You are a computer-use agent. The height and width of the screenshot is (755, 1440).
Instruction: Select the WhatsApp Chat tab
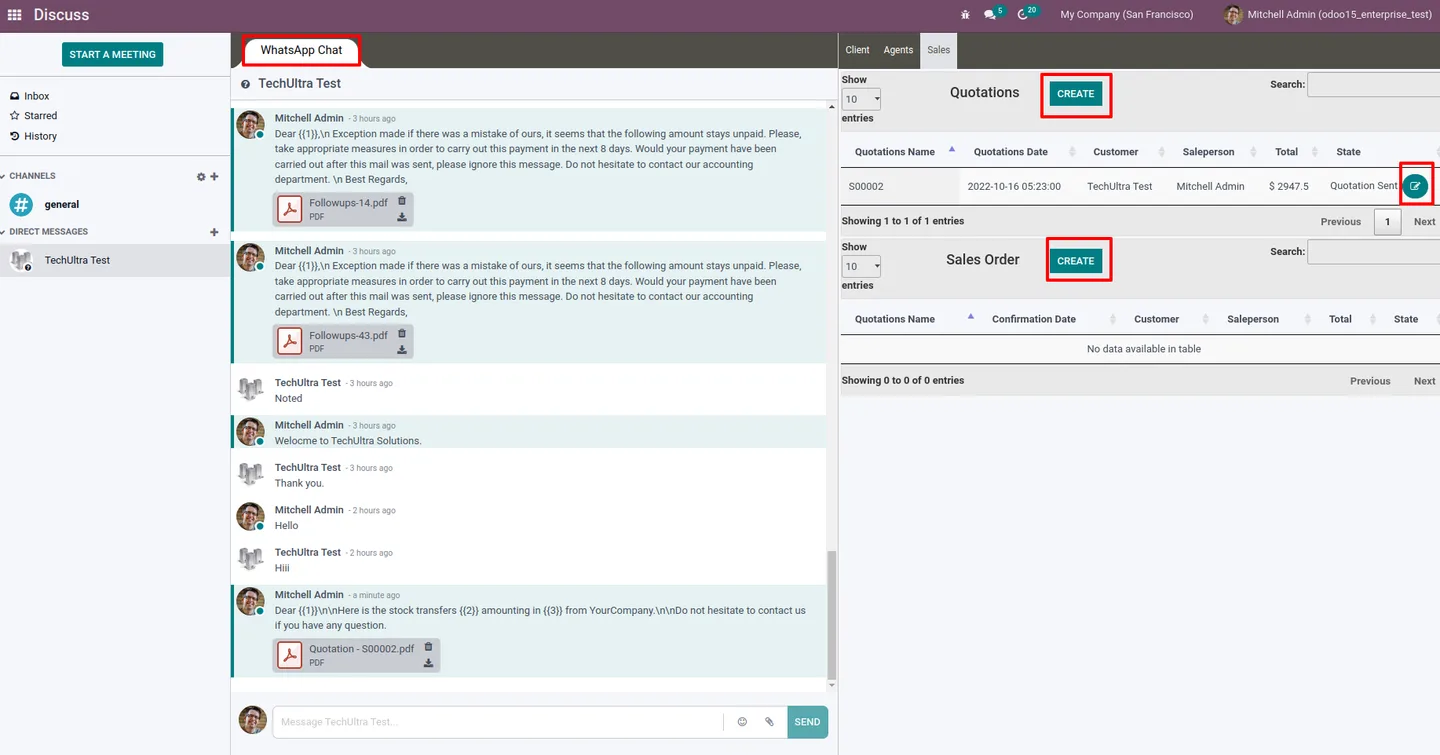pyautogui.click(x=301, y=50)
